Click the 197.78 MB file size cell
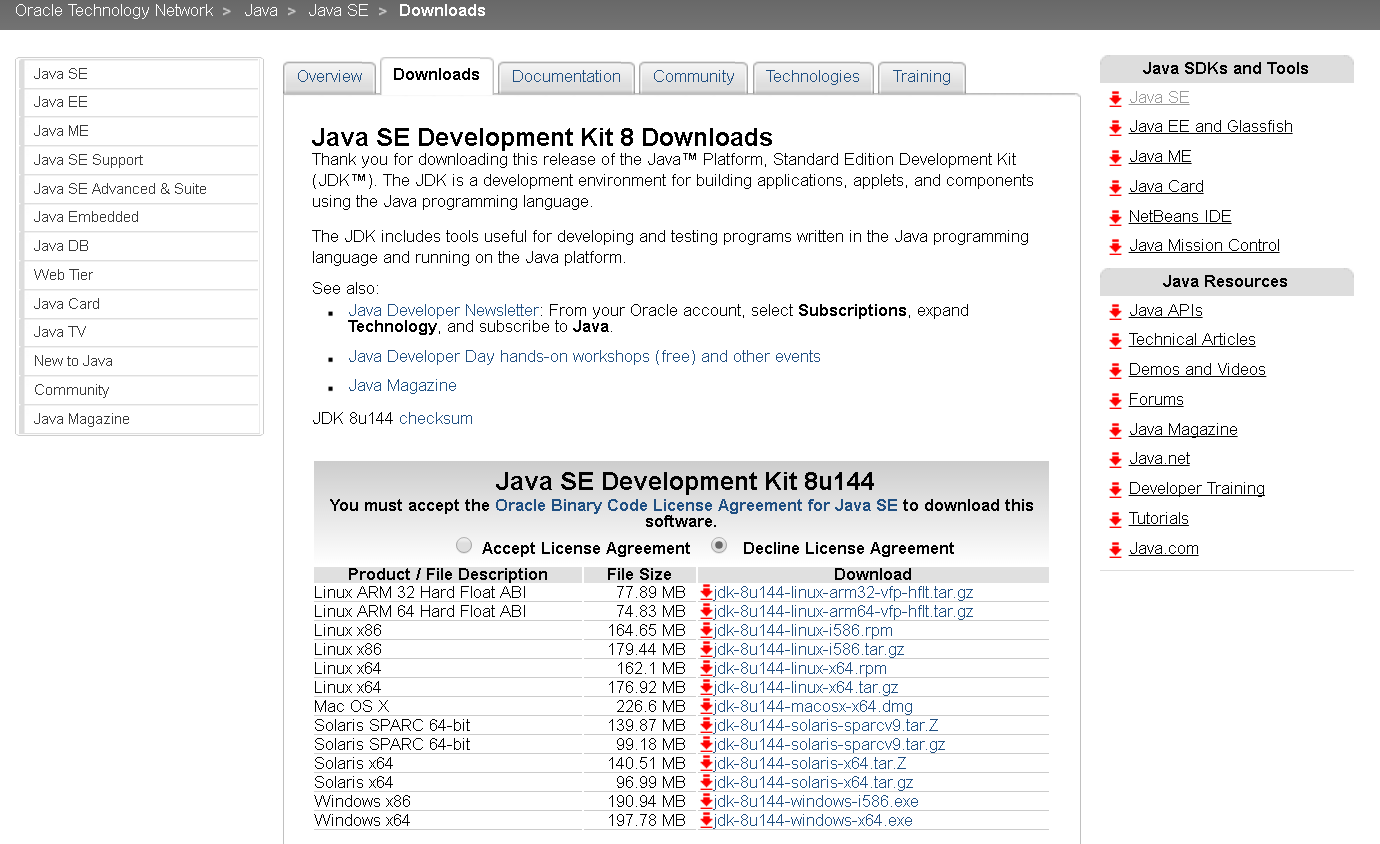1380x844 pixels. pyautogui.click(x=640, y=821)
